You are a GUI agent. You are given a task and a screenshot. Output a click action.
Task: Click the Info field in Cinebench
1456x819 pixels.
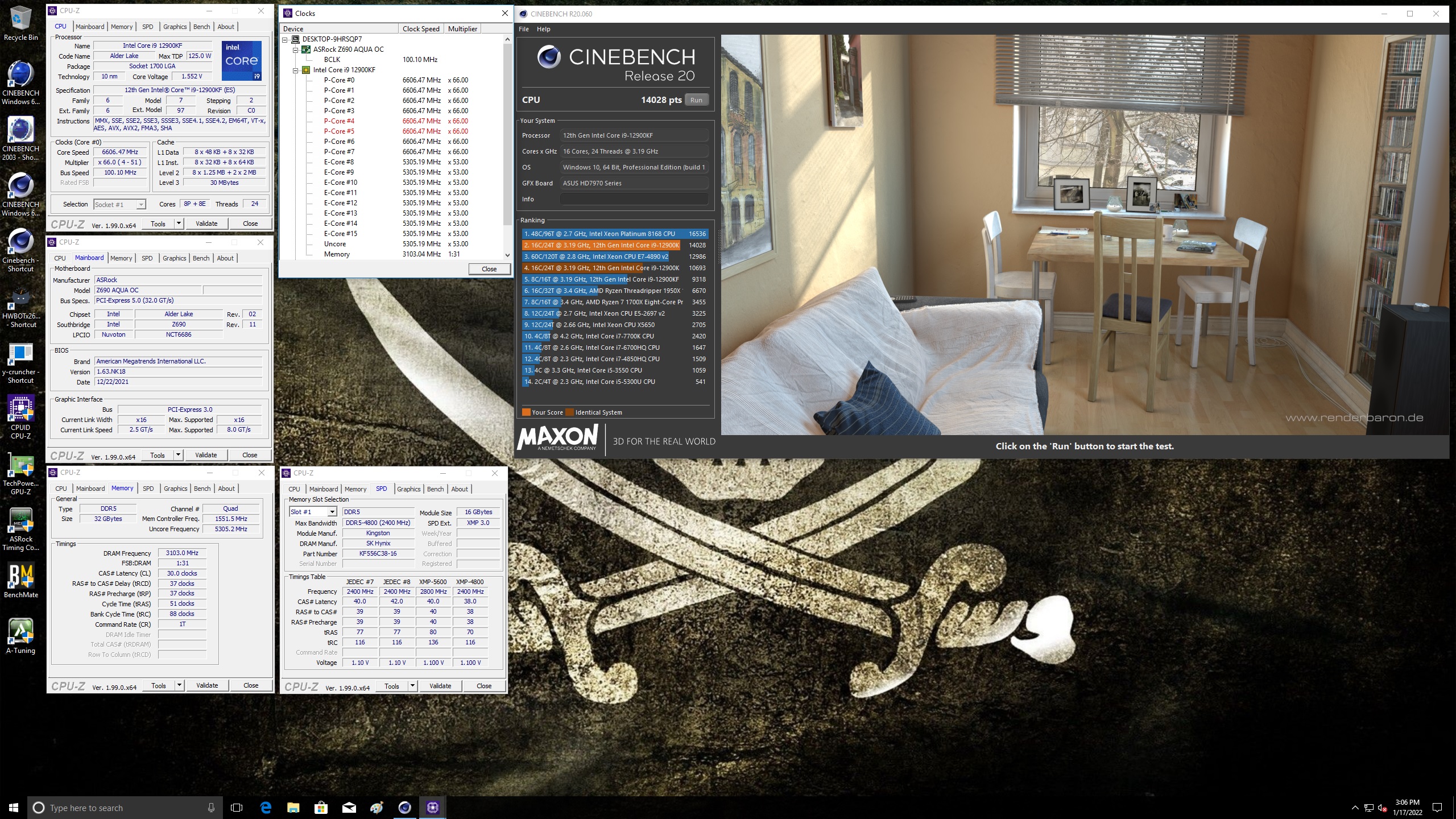[634, 199]
